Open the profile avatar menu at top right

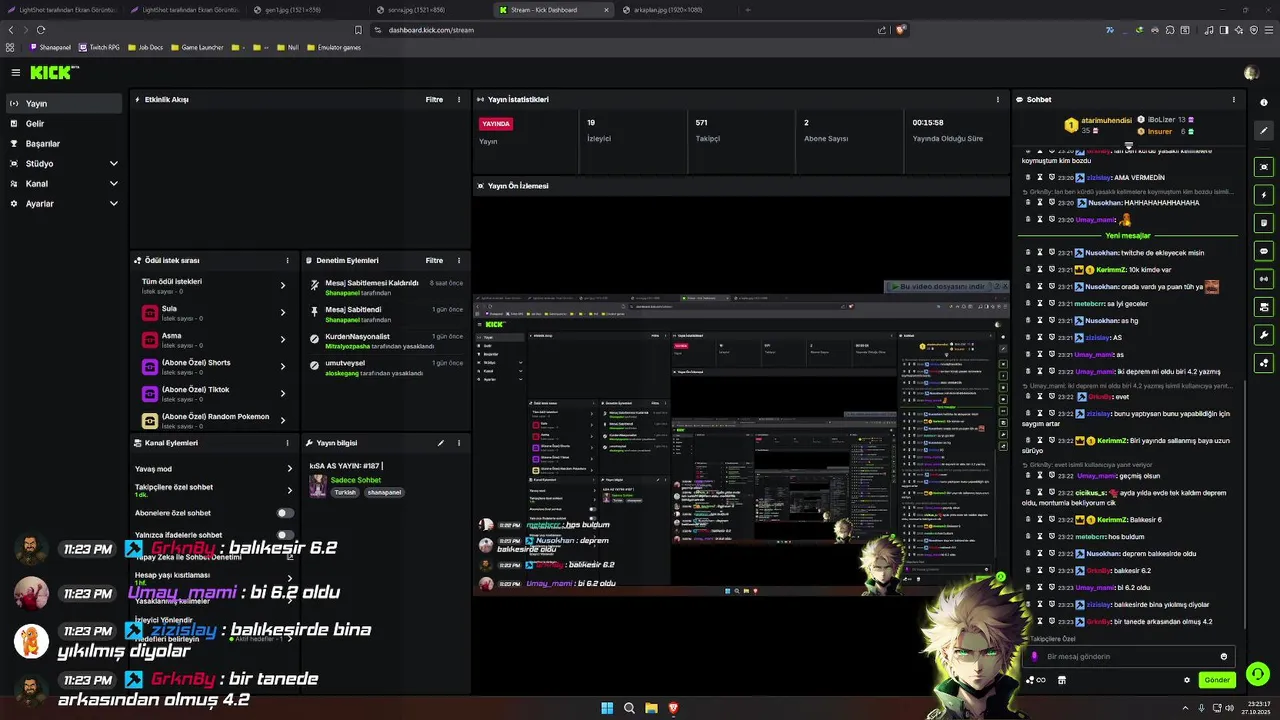click(1251, 73)
